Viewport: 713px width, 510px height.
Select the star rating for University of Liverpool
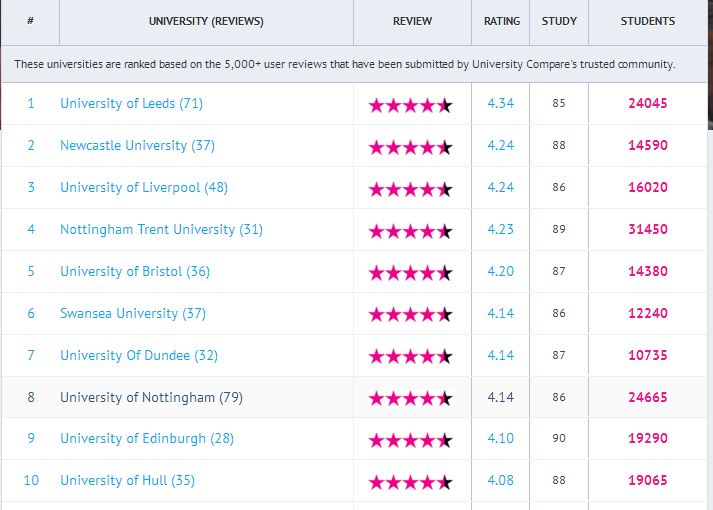click(x=411, y=189)
